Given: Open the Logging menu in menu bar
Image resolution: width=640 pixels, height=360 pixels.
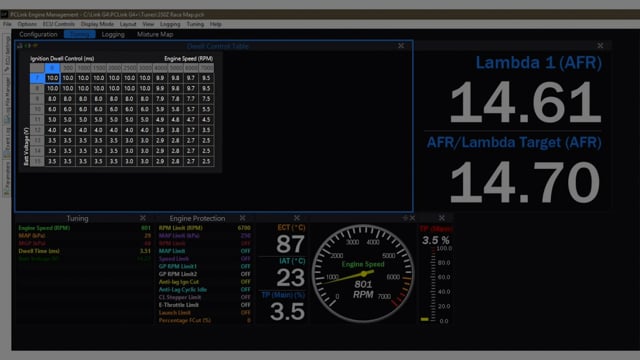Looking at the screenshot, I should pos(170,24).
